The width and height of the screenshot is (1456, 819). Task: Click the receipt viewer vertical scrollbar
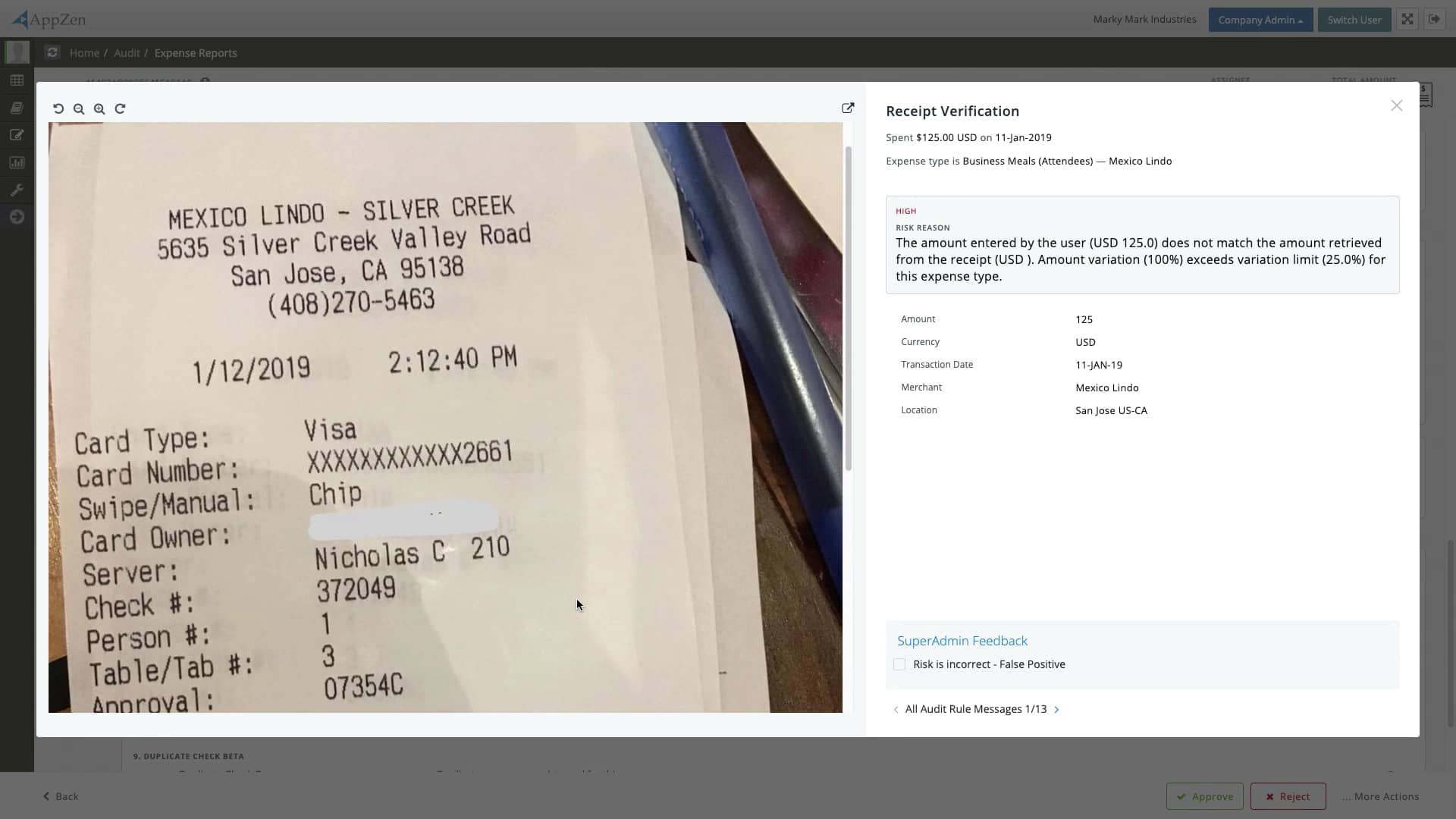click(848, 307)
